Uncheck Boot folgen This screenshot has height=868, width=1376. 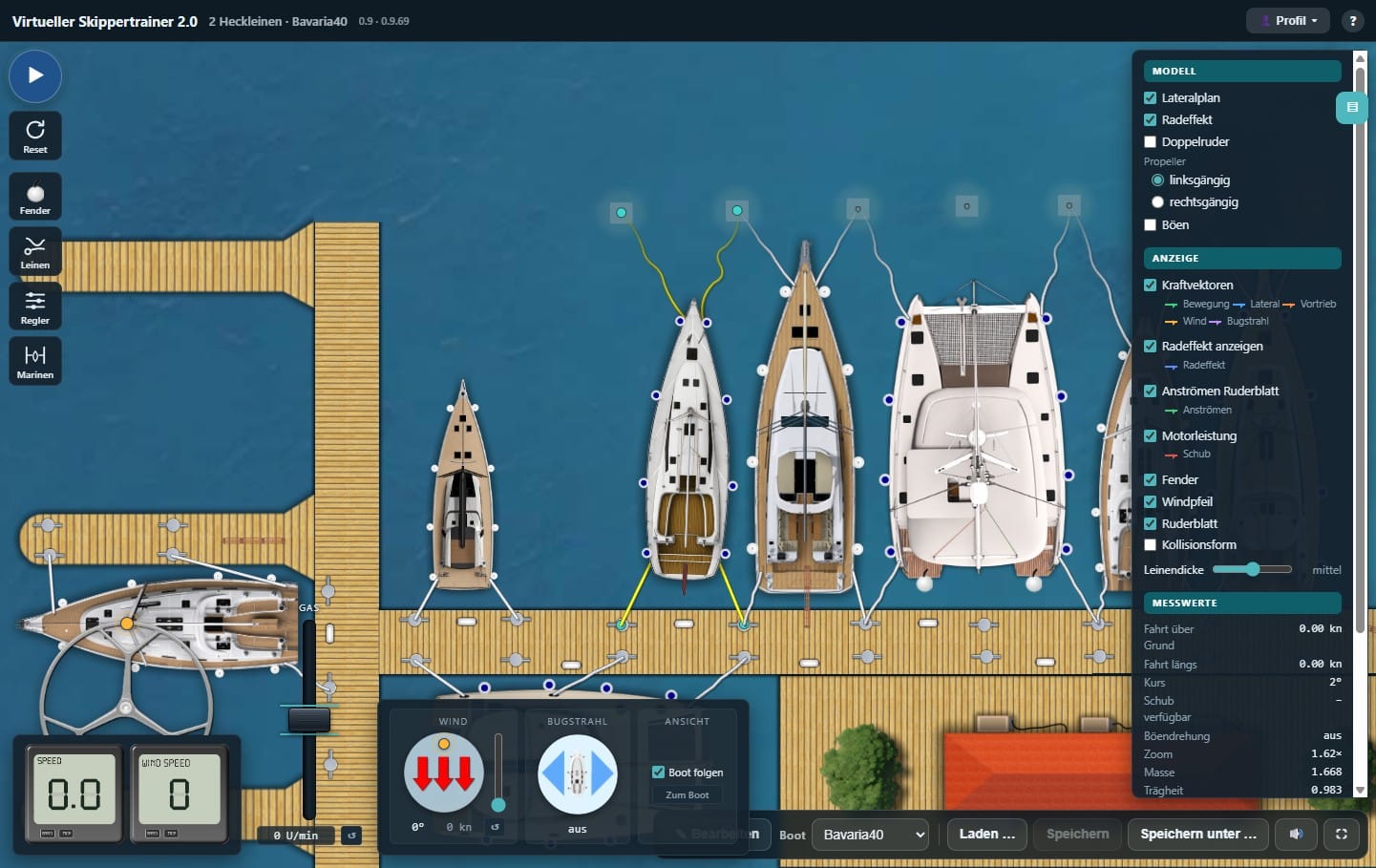(x=658, y=772)
